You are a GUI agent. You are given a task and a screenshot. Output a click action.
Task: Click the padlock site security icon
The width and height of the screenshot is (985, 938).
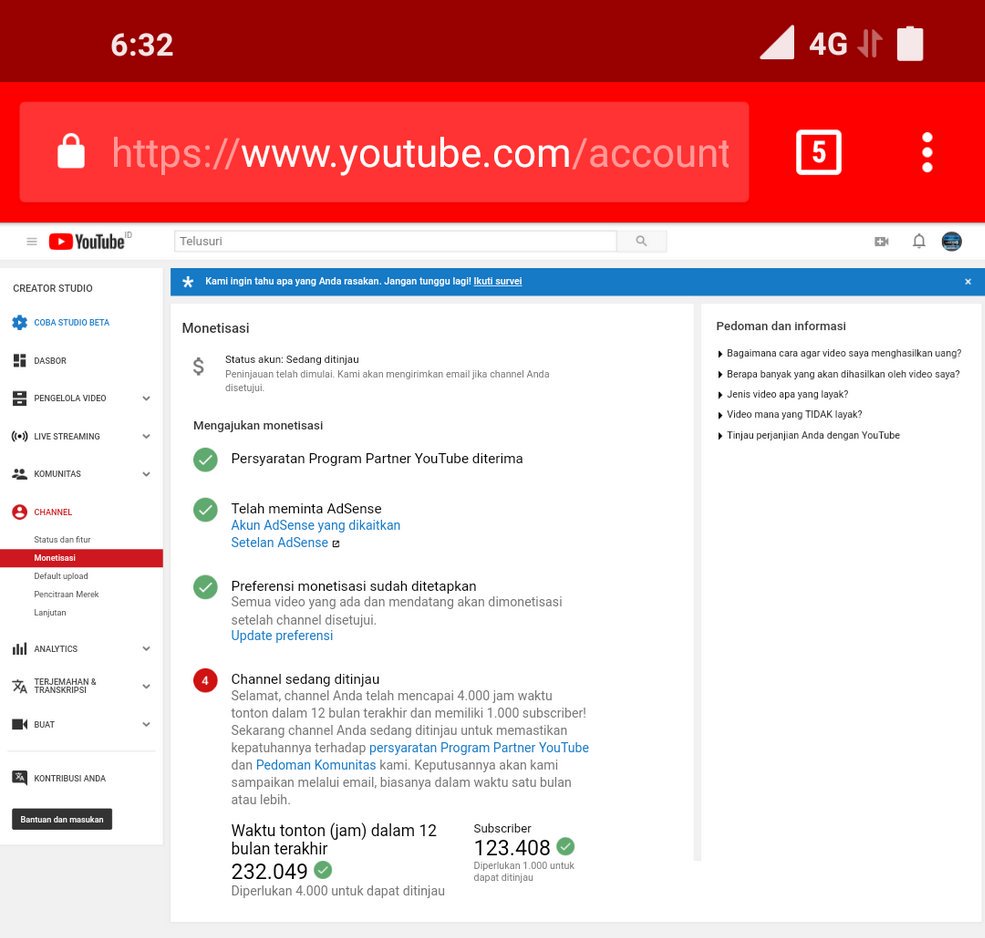[x=71, y=151]
